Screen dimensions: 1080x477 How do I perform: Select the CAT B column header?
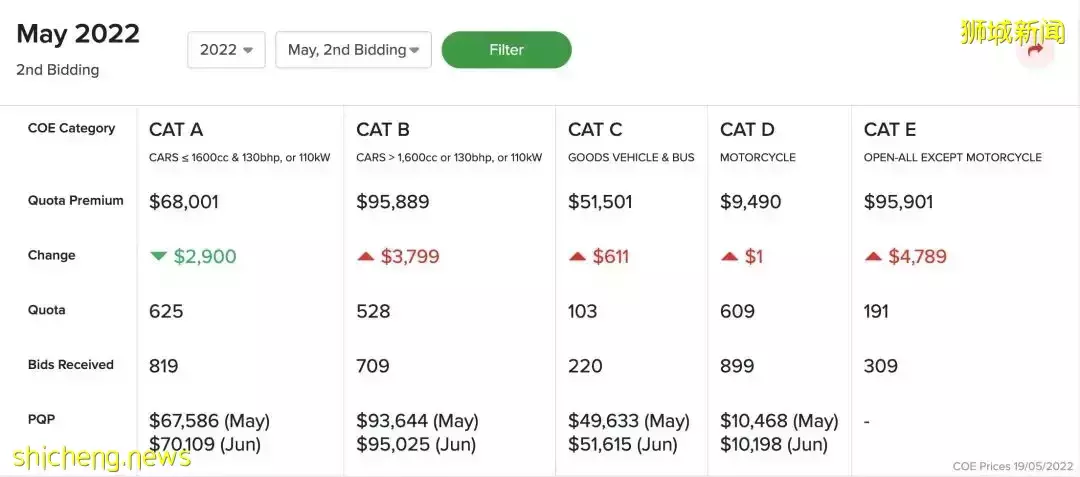(383, 129)
